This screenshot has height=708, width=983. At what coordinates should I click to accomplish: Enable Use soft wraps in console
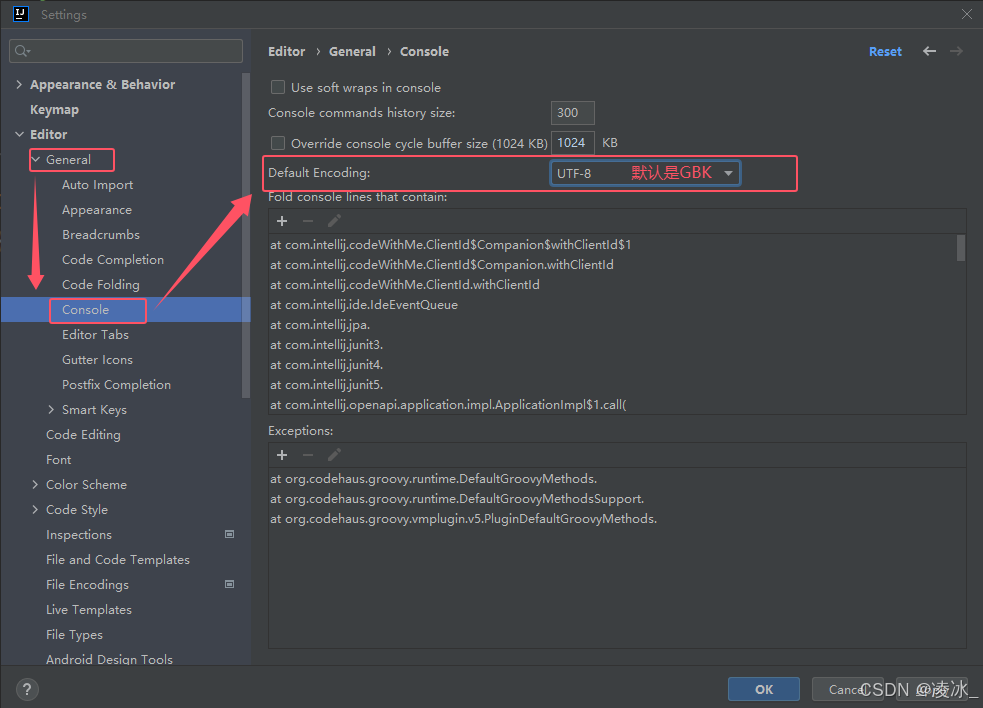[x=278, y=87]
